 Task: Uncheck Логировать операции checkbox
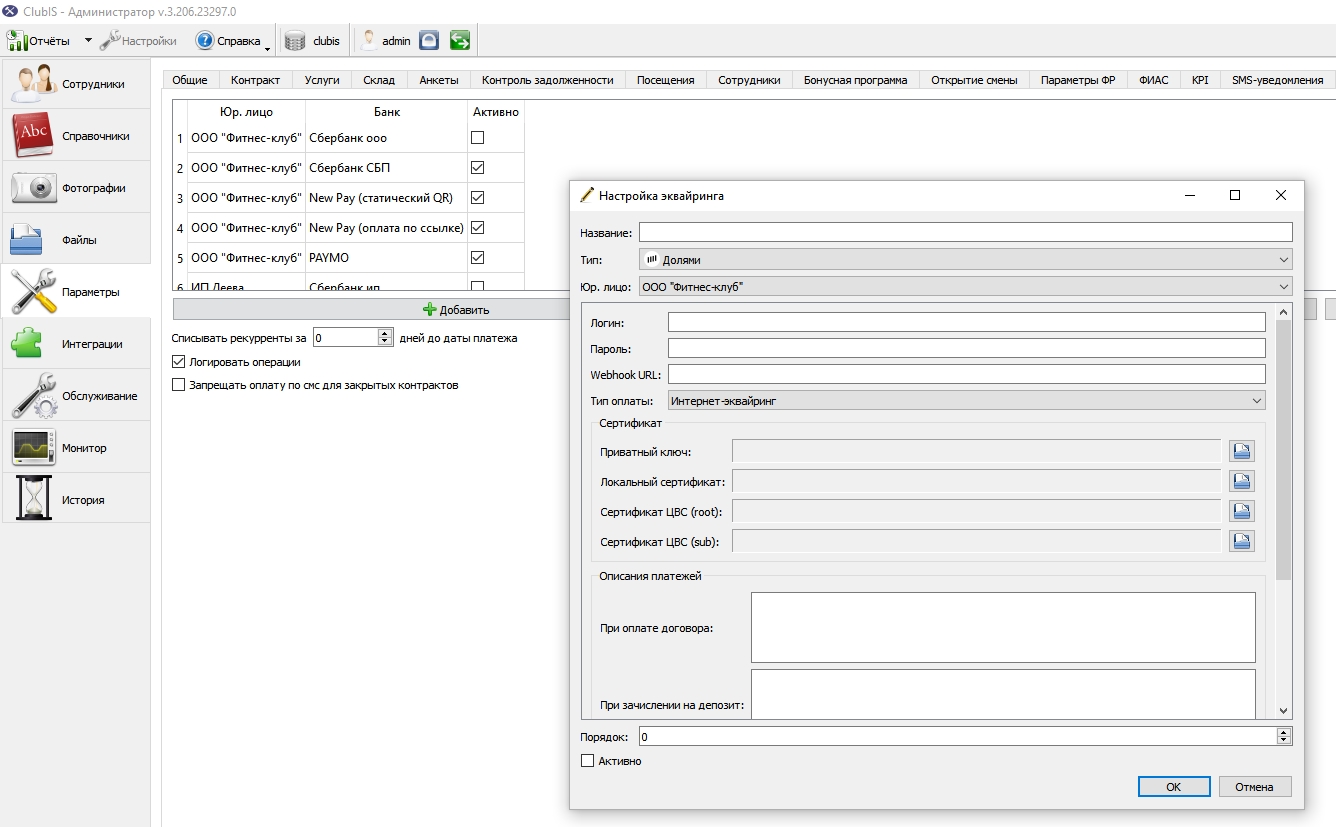tap(179, 362)
